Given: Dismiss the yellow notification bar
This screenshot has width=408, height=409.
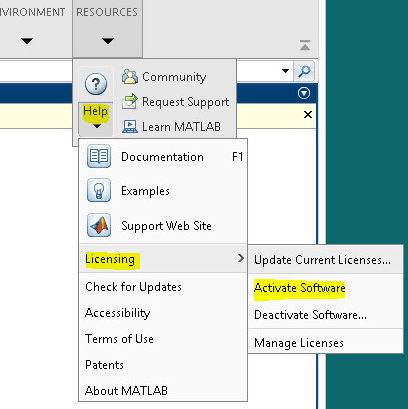Looking at the screenshot, I should point(308,115).
